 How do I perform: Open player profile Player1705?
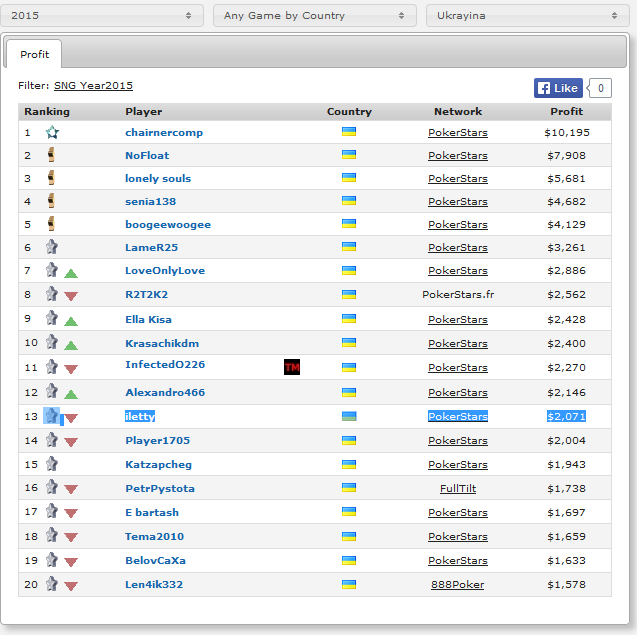[158, 440]
